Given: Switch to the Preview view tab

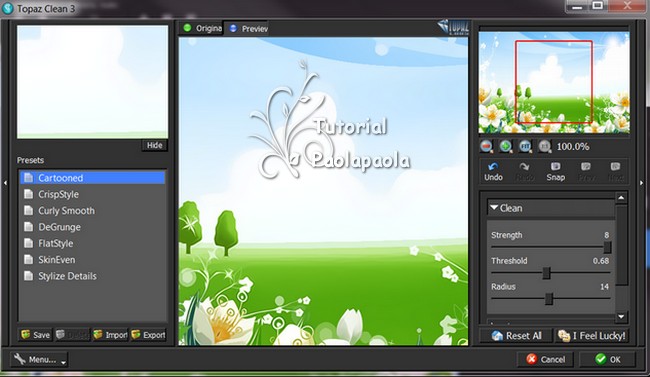Looking at the screenshot, I should tap(248, 28).
